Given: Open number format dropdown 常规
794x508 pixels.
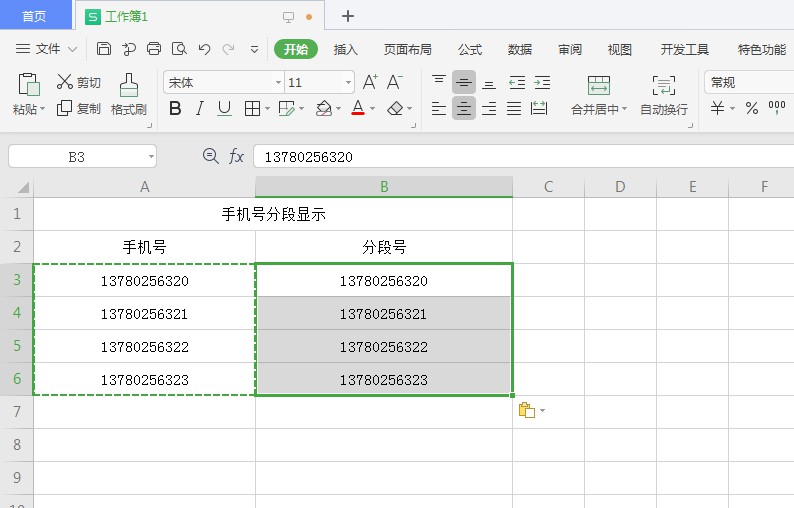Looking at the screenshot, I should click(x=749, y=82).
